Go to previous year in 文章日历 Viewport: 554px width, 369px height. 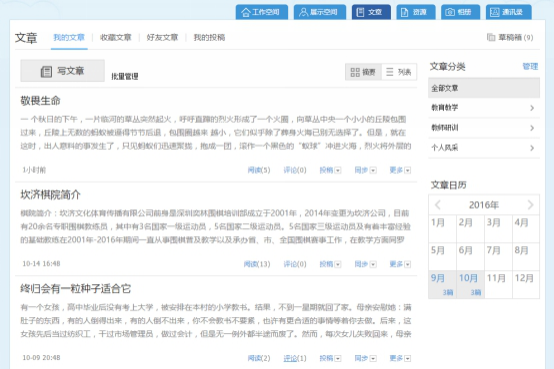(x=438, y=205)
